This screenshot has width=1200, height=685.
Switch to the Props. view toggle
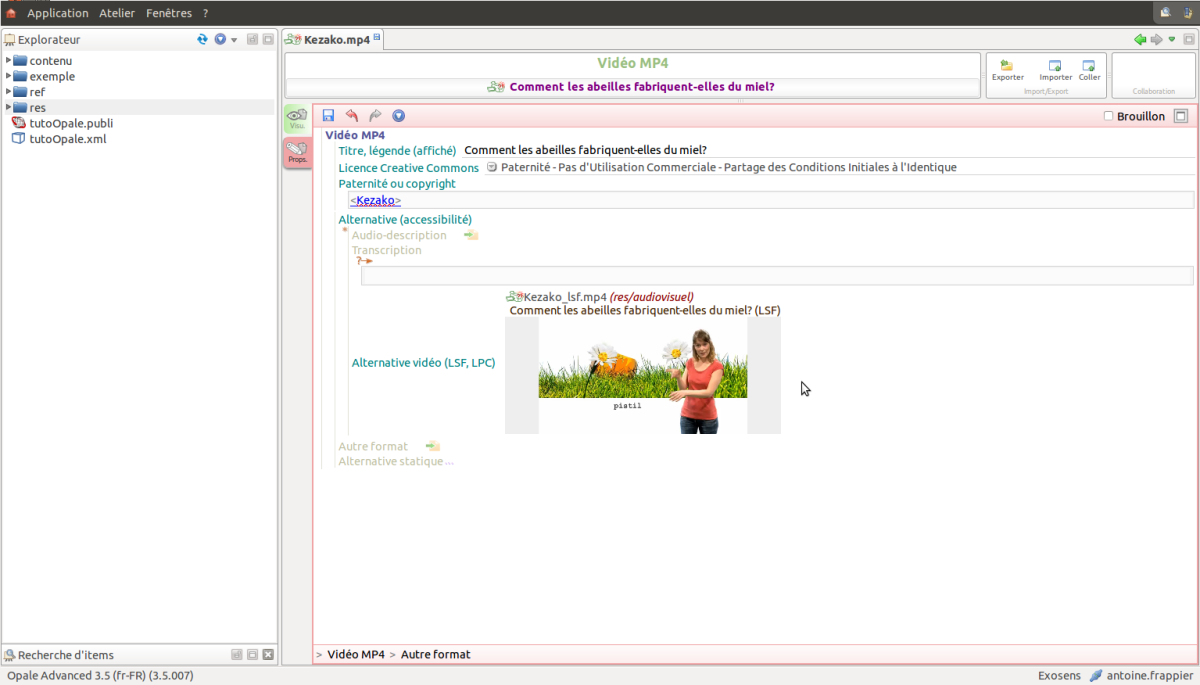(x=297, y=153)
